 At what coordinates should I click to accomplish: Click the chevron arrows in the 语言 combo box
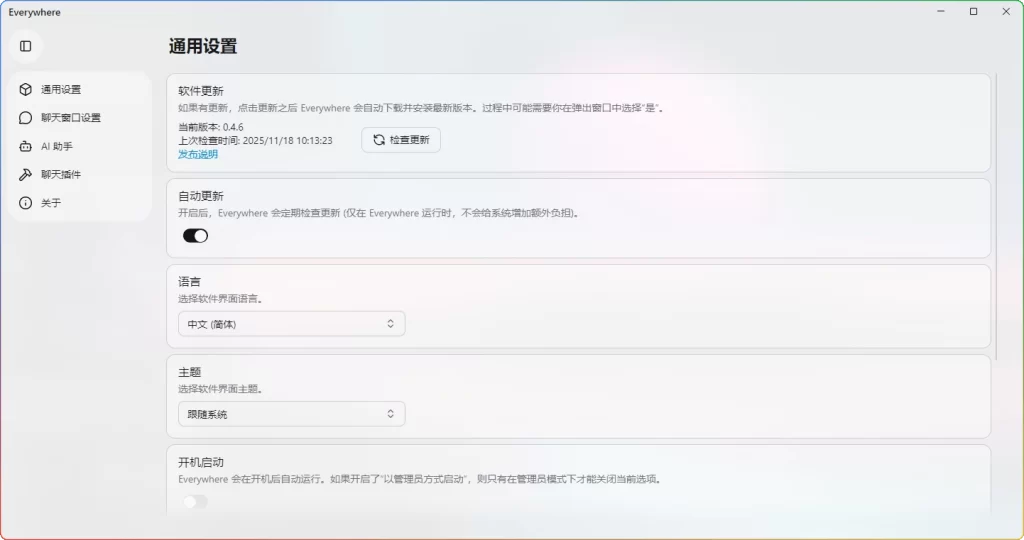pyautogui.click(x=391, y=324)
